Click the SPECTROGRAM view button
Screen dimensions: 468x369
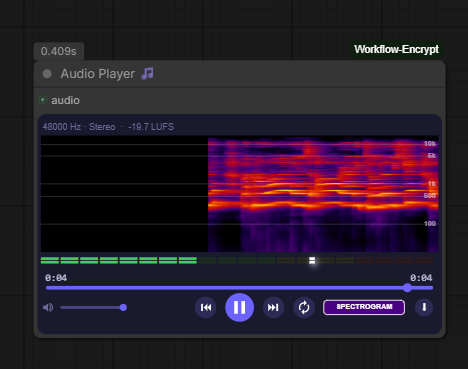pyautogui.click(x=364, y=307)
